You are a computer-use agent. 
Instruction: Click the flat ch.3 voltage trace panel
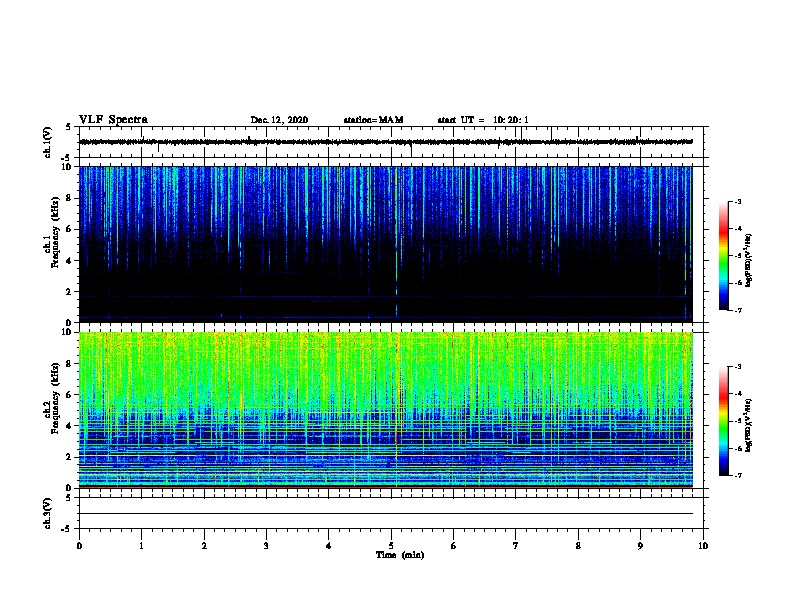point(391,513)
